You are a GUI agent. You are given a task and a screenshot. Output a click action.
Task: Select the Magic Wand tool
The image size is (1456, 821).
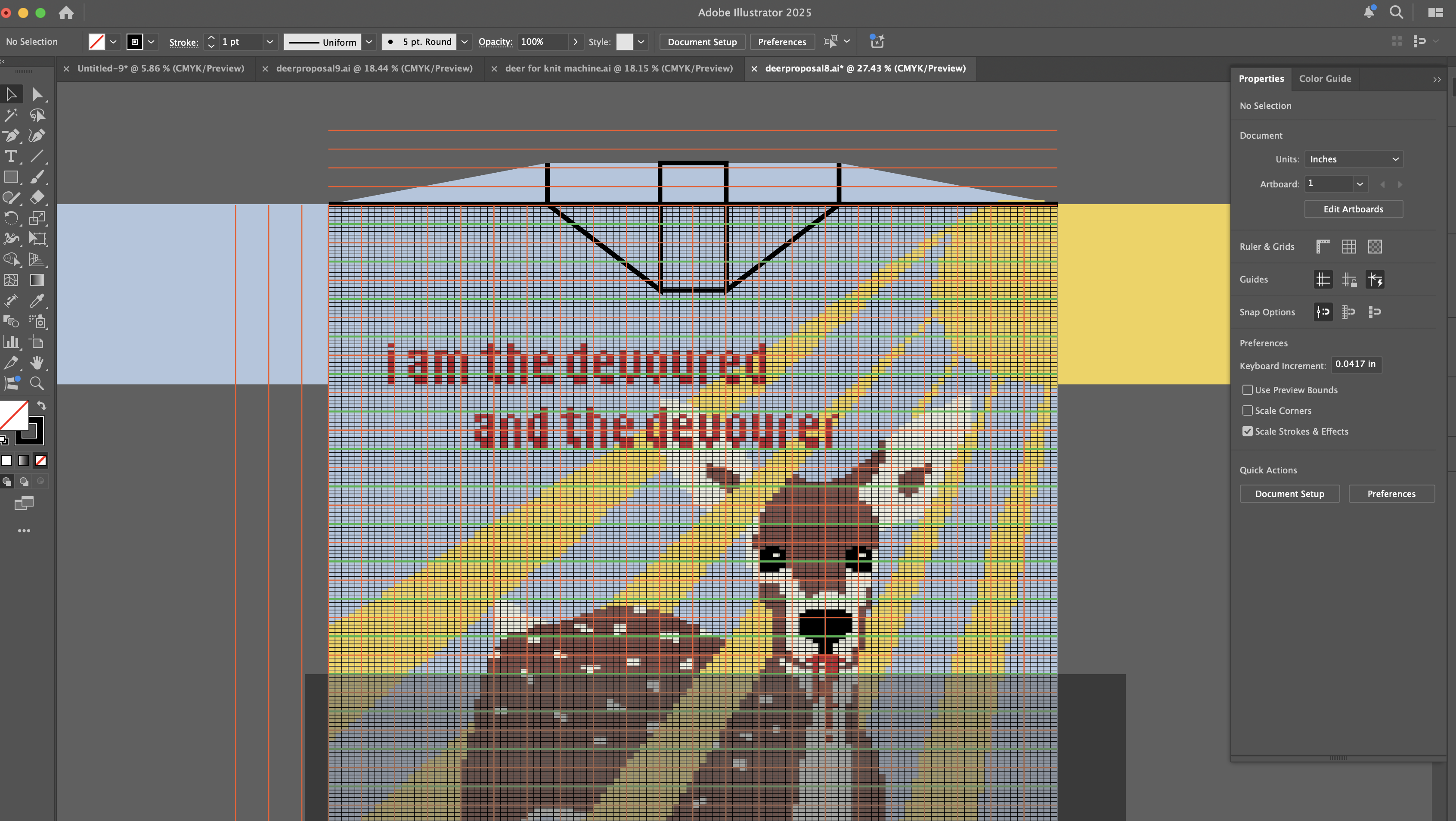(11, 115)
